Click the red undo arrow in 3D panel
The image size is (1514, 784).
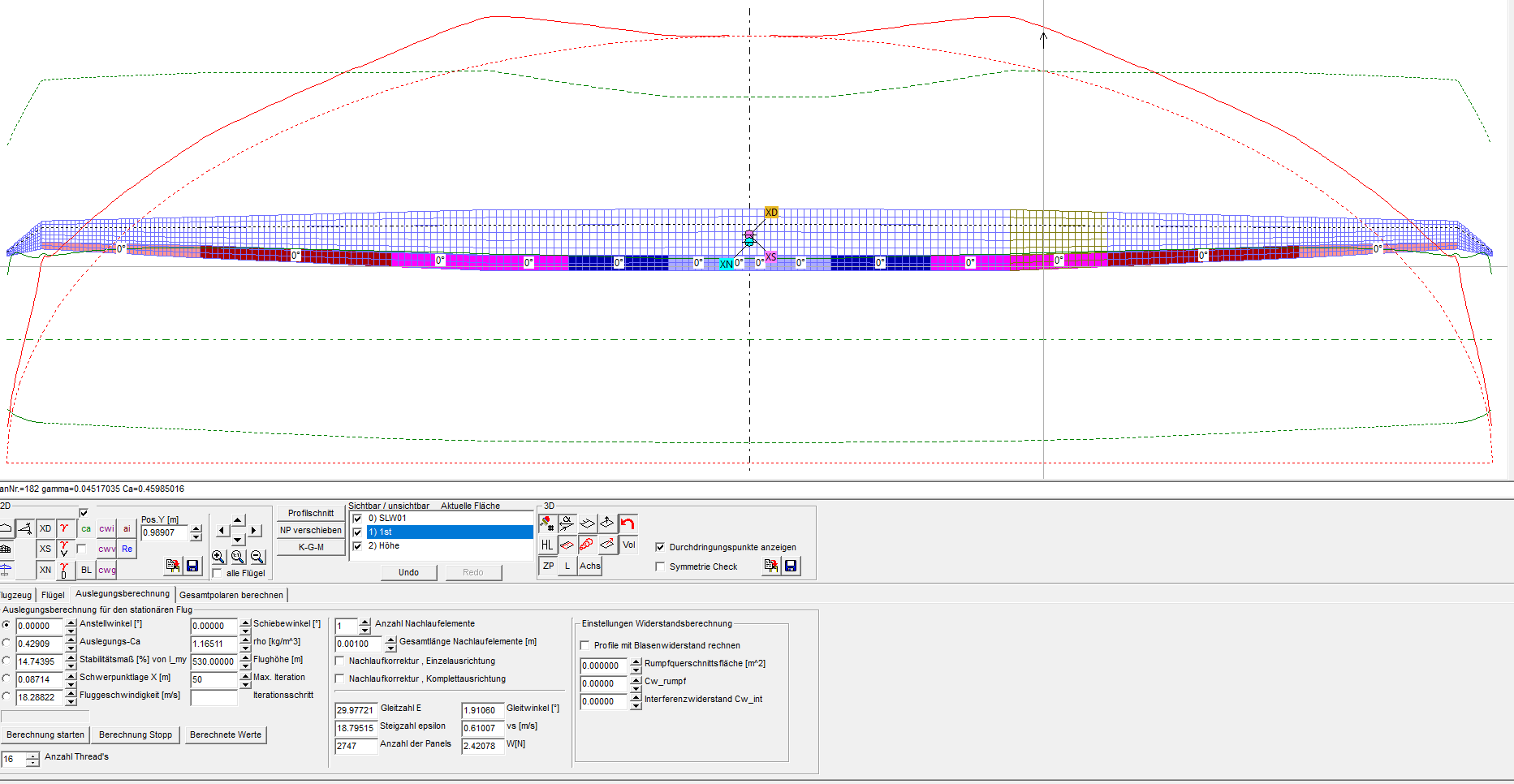pos(628,523)
